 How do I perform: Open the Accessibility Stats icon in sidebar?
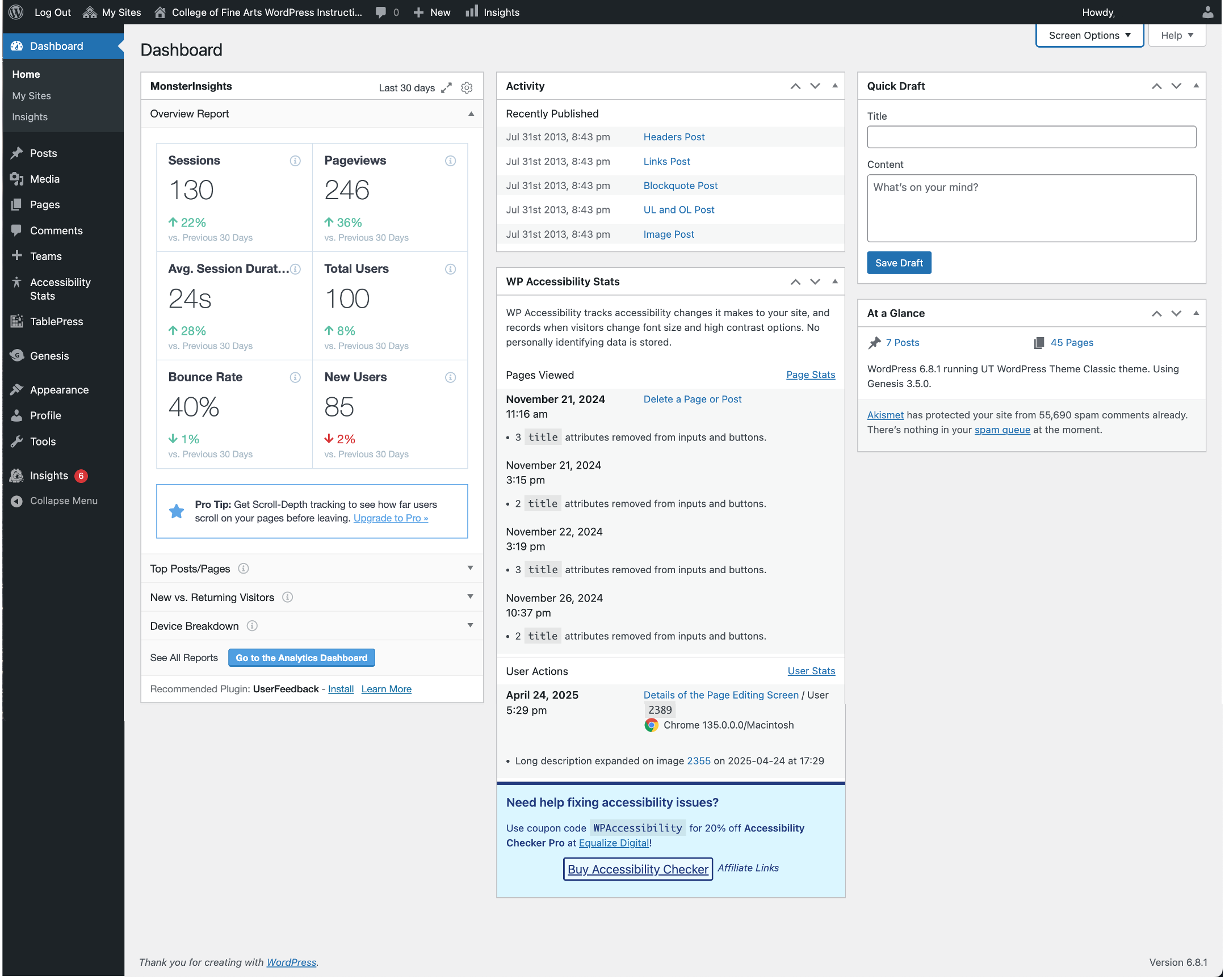click(17, 283)
